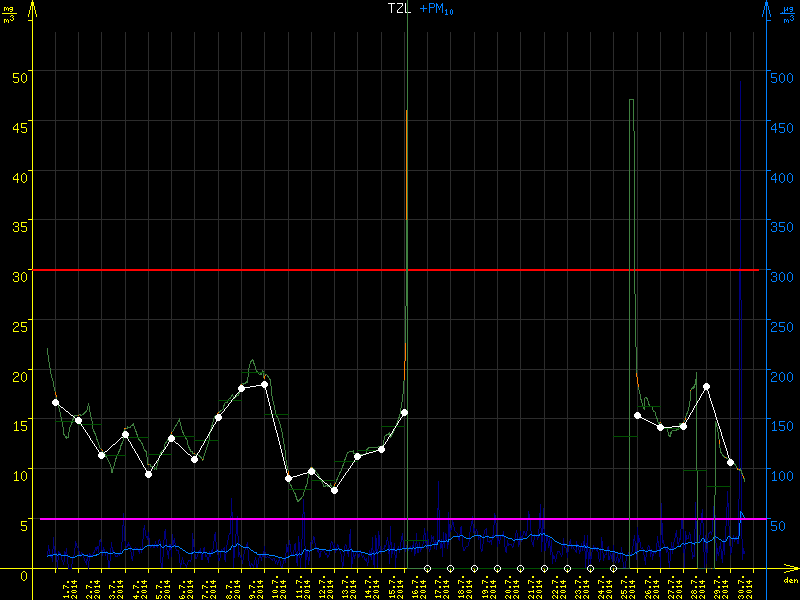800x600 pixels.
Task: Click the first hollow circle on x-axis
Action: click(427, 569)
